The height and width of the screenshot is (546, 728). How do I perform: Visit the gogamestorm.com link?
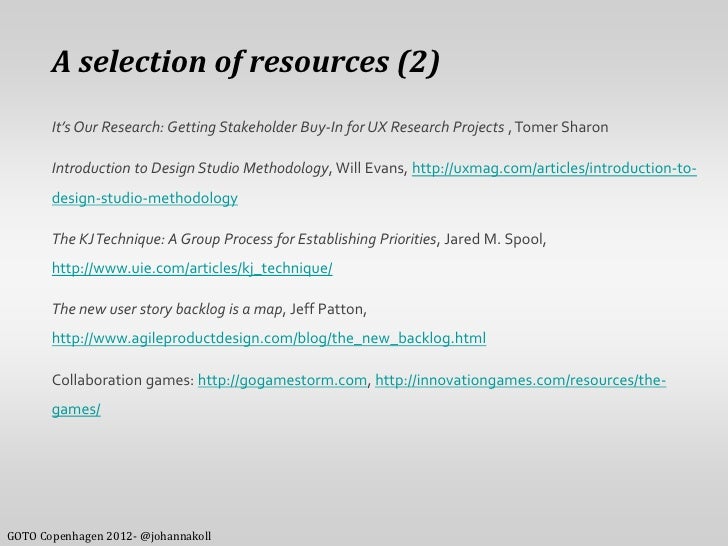coord(282,380)
